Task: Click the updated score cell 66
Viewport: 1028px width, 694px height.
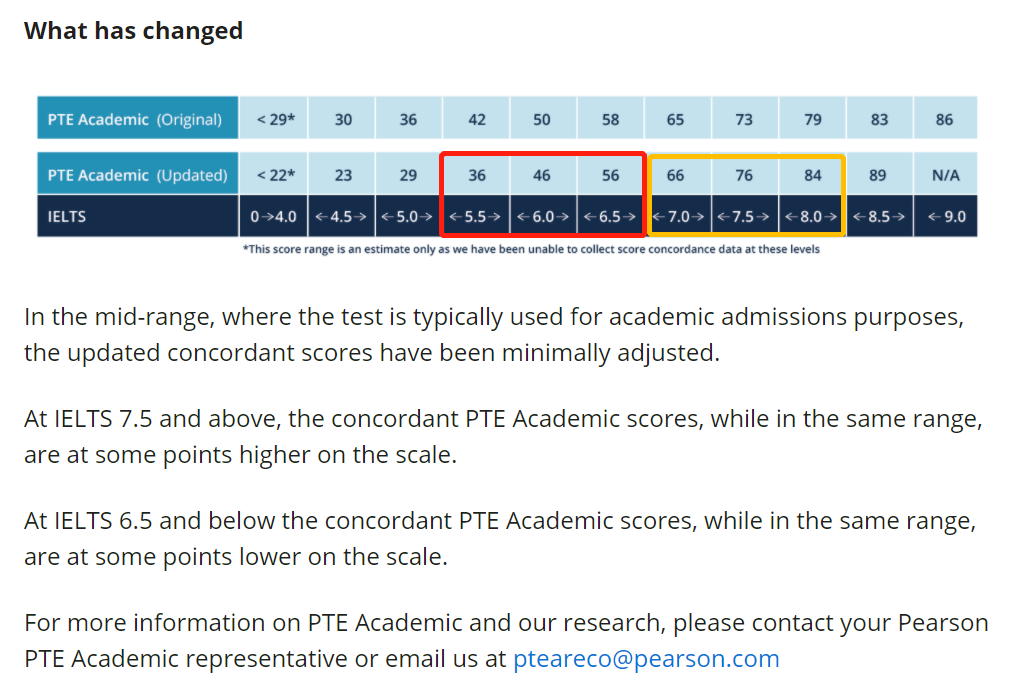Action: [x=678, y=175]
